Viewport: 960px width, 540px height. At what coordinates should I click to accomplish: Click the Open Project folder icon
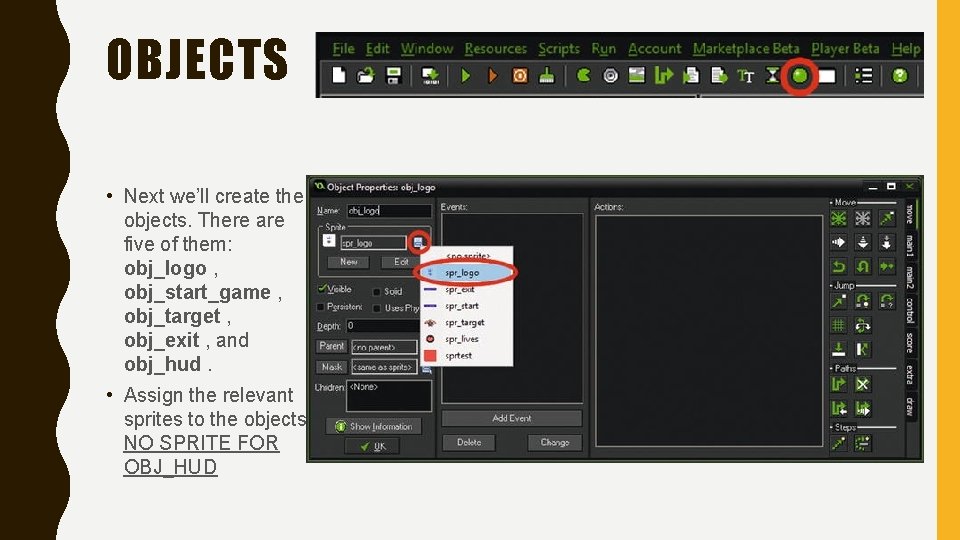pos(366,75)
